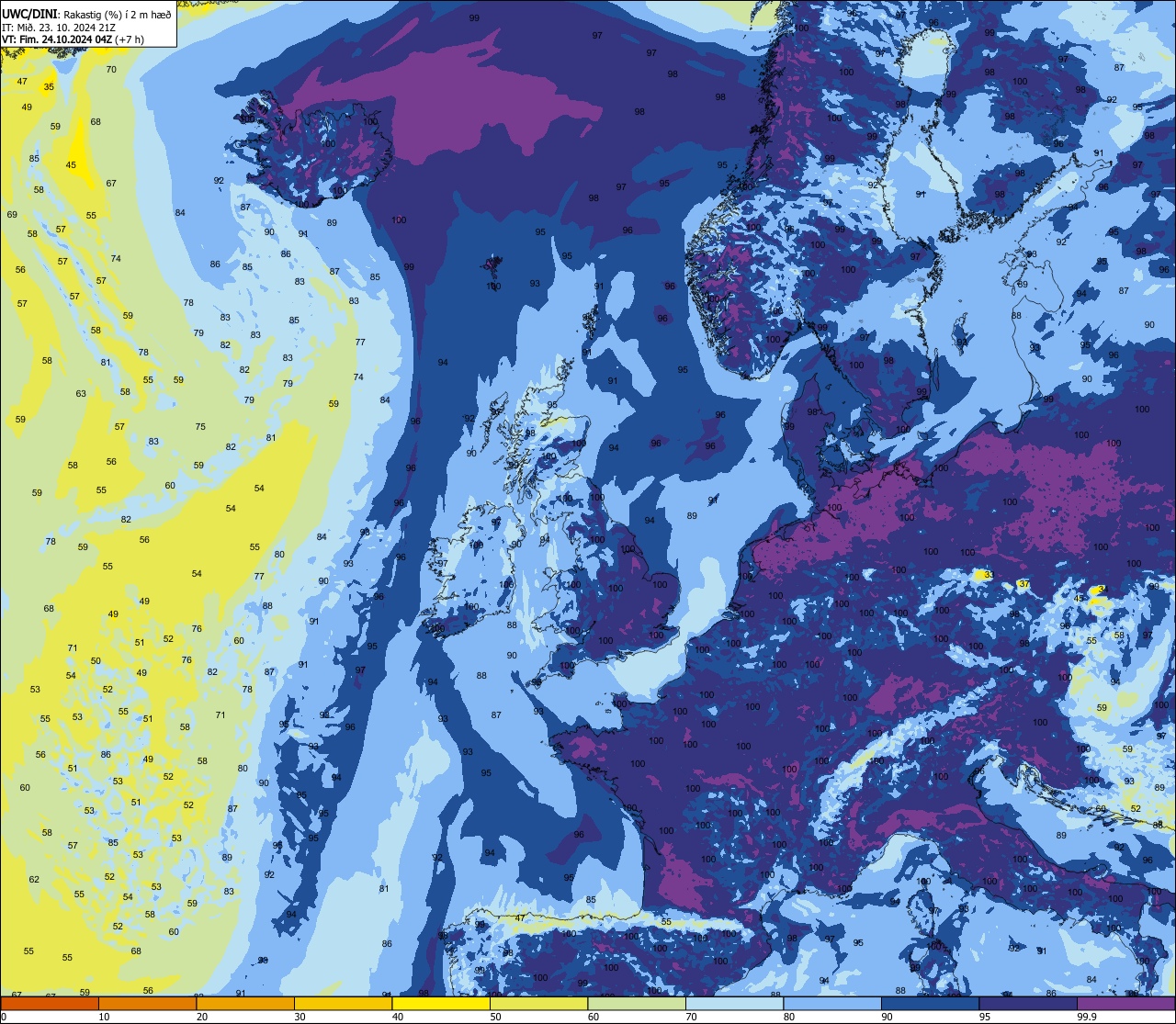Screen dimensions: 1176x1024
Task: Click the "VT: Fim. 24.10.2024 04Z" valid time
Action: pyautogui.click(x=57, y=39)
